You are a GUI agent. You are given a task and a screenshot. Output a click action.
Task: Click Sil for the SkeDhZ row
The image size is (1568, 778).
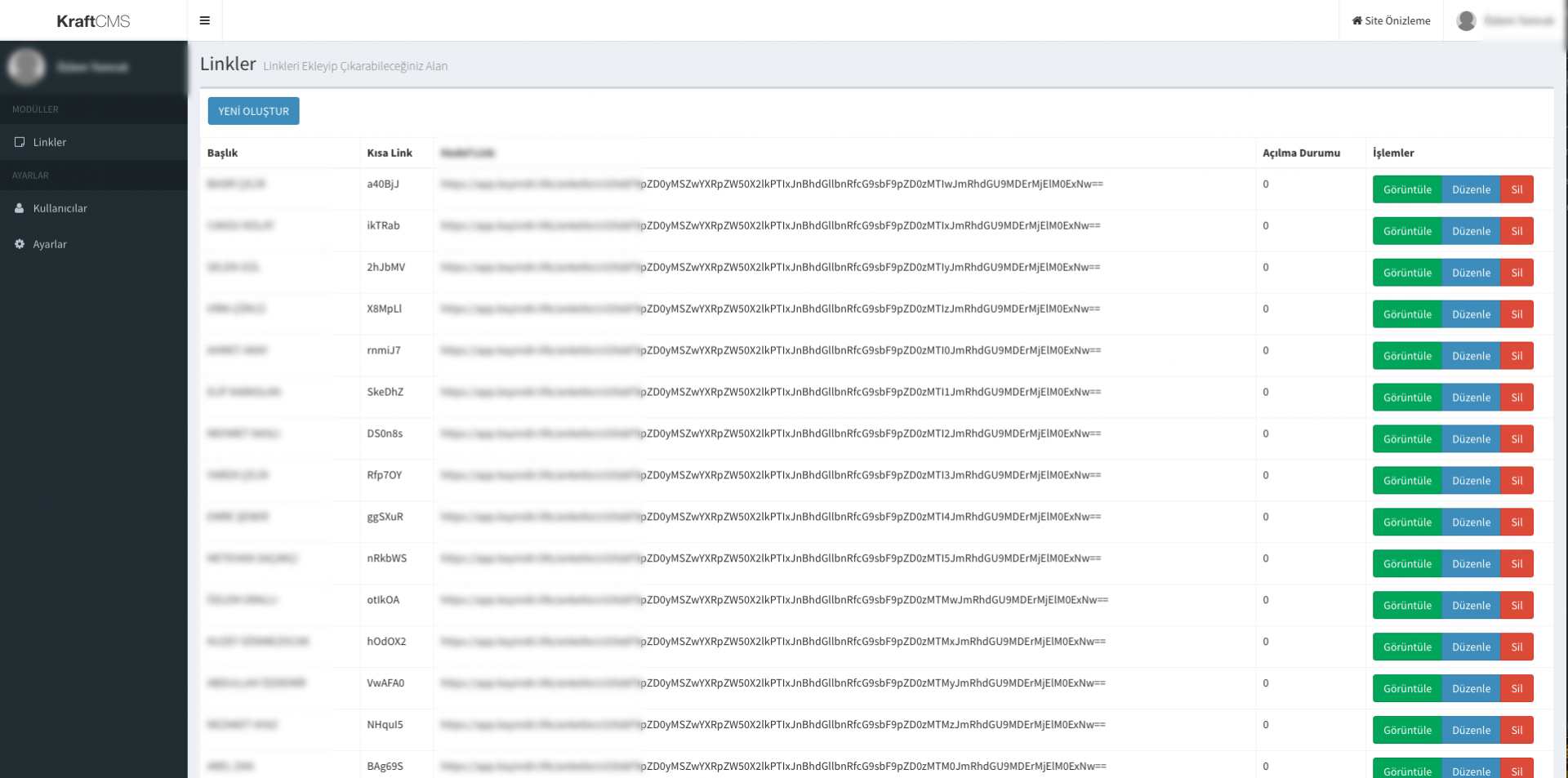pos(1517,398)
